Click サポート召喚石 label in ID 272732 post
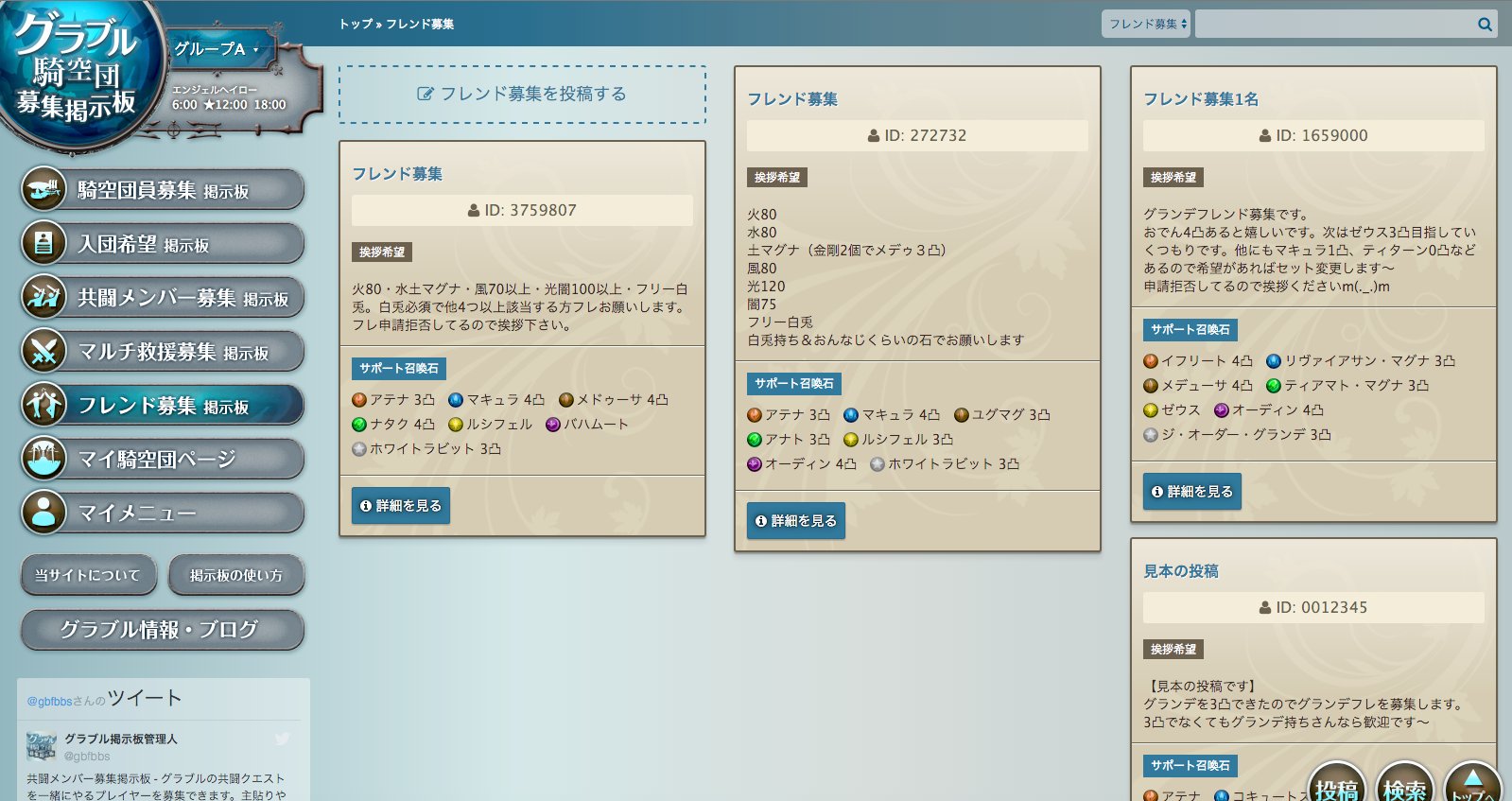The width and height of the screenshot is (1512, 801). pyautogui.click(x=794, y=384)
